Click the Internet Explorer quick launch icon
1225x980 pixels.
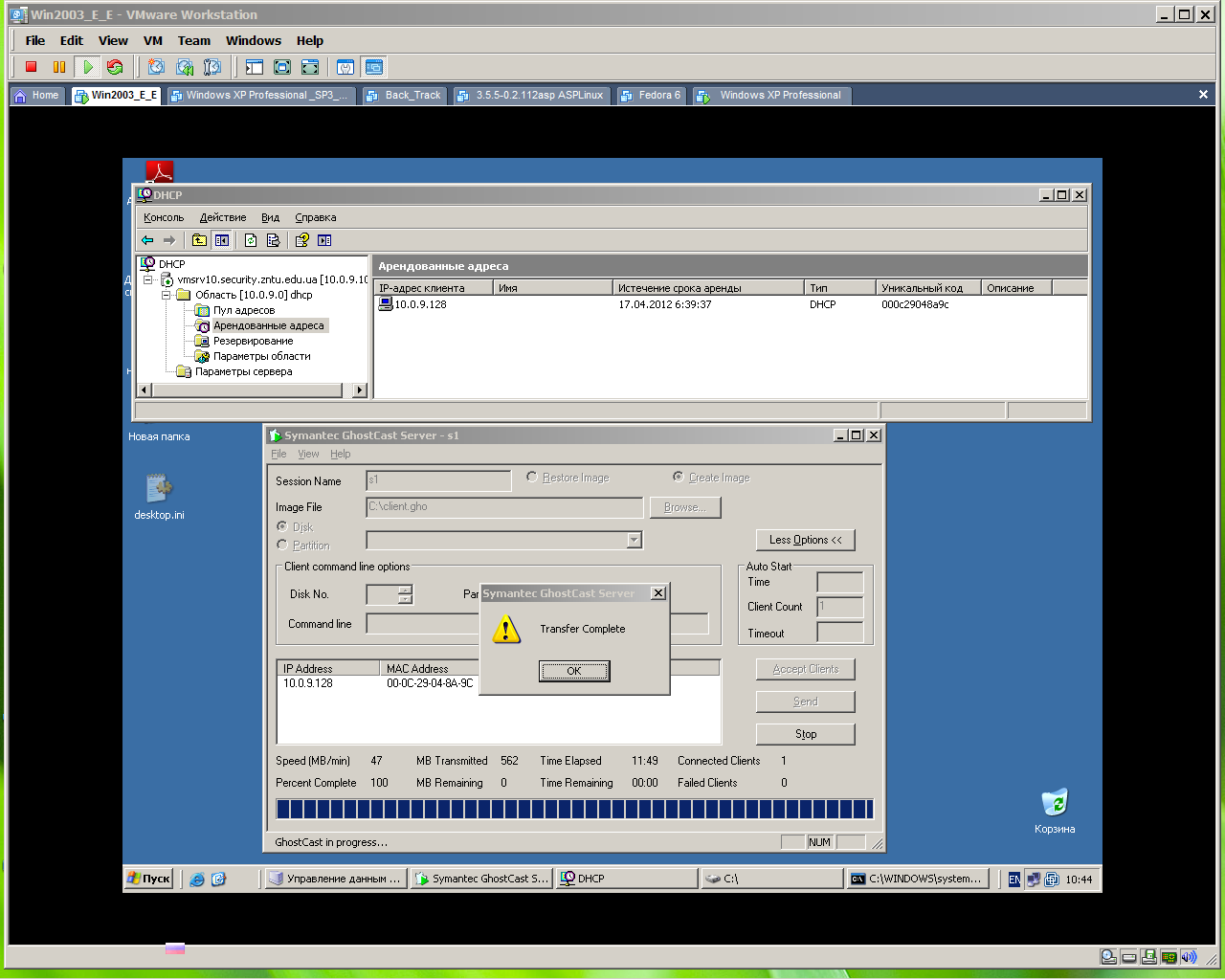click(197, 879)
